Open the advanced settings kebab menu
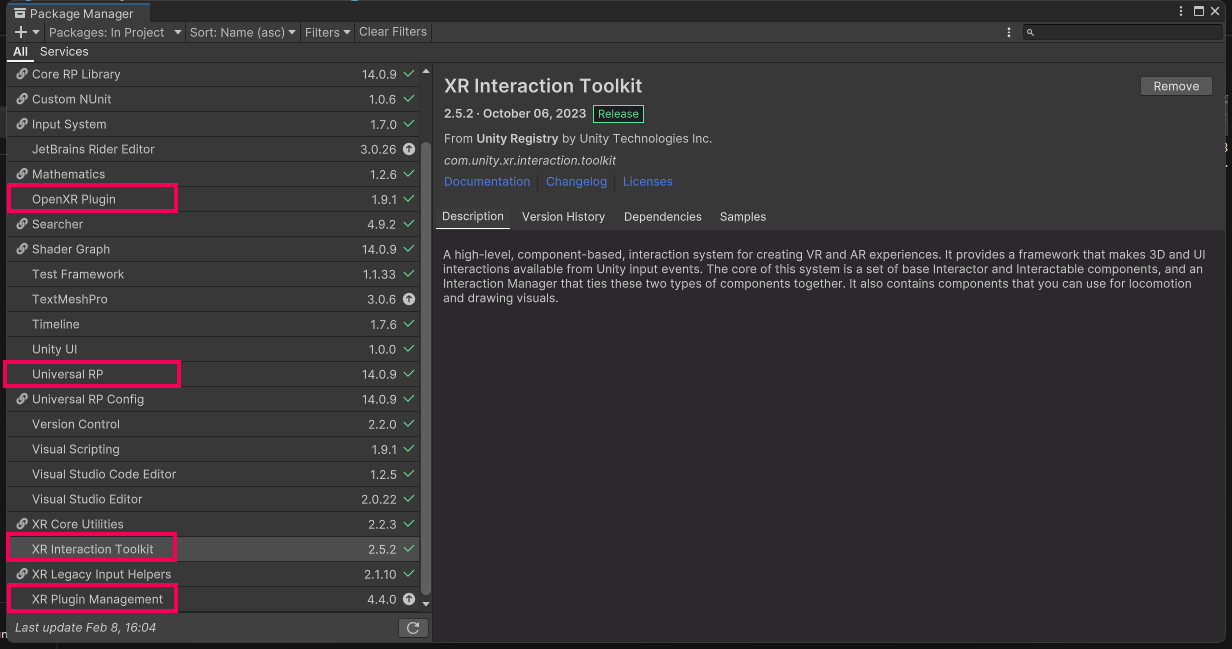The height and width of the screenshot is (649, 1232). point(1008,31)
